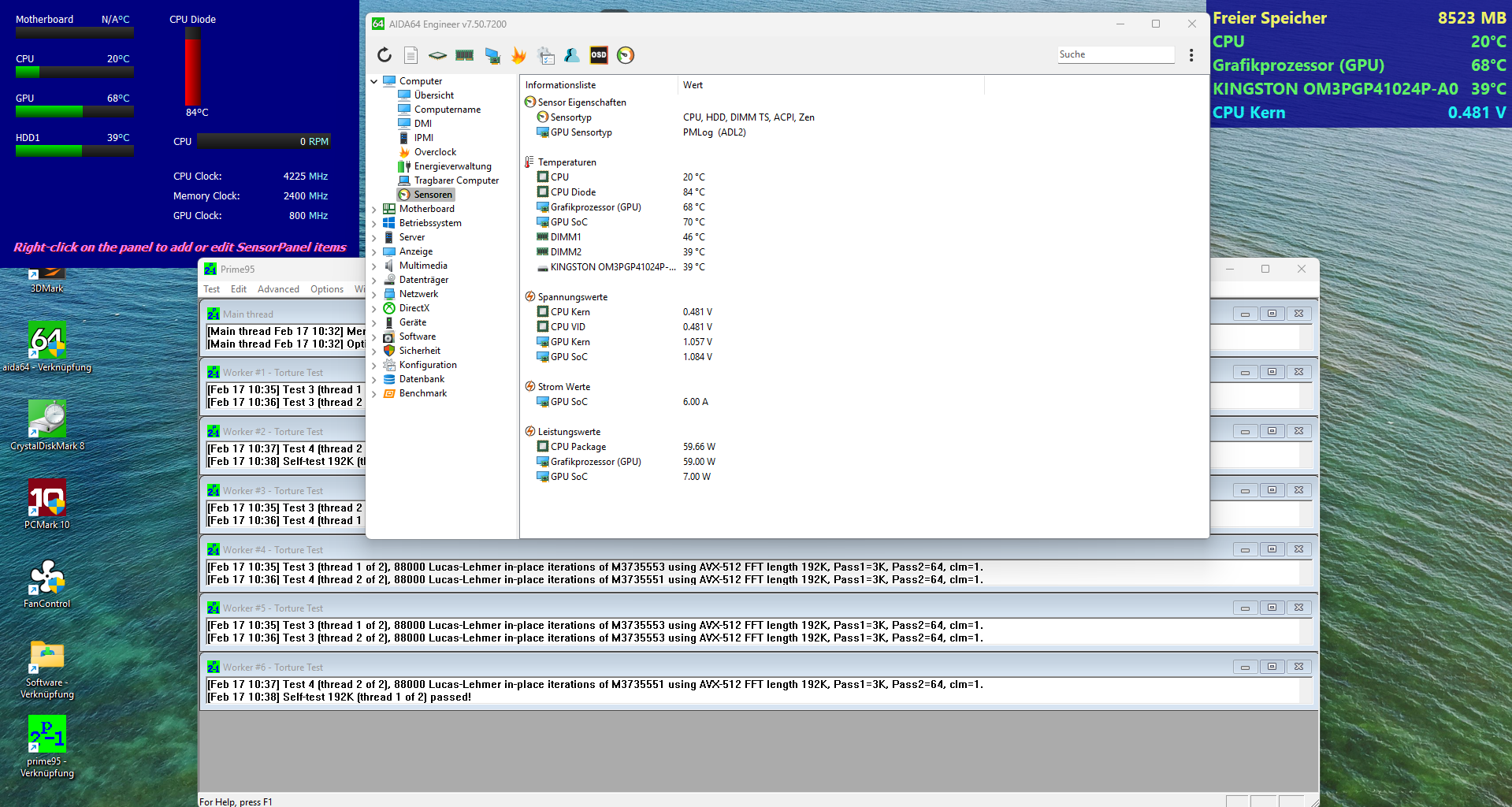Viewport: 1512px width, 807px height.
Task: Click the CPU chip icon in AIDA64 toolbar
Action: pos(437,55)
